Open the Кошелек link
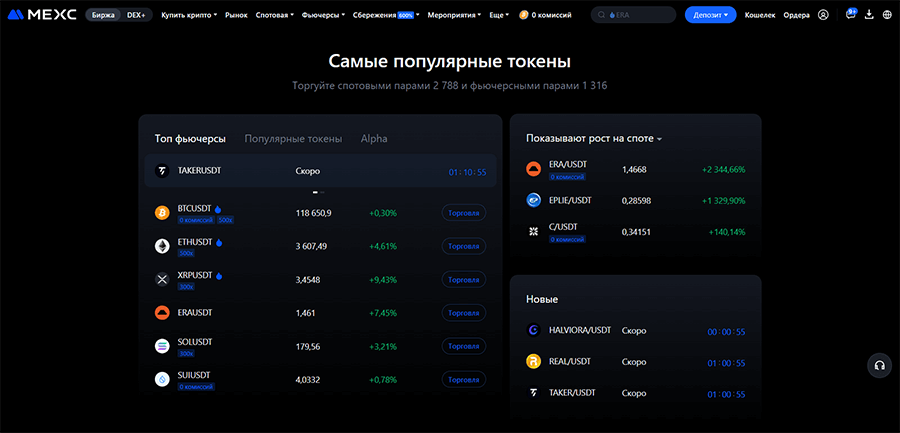This screenshot has width=900, height=433. click(x=760, y=15)
